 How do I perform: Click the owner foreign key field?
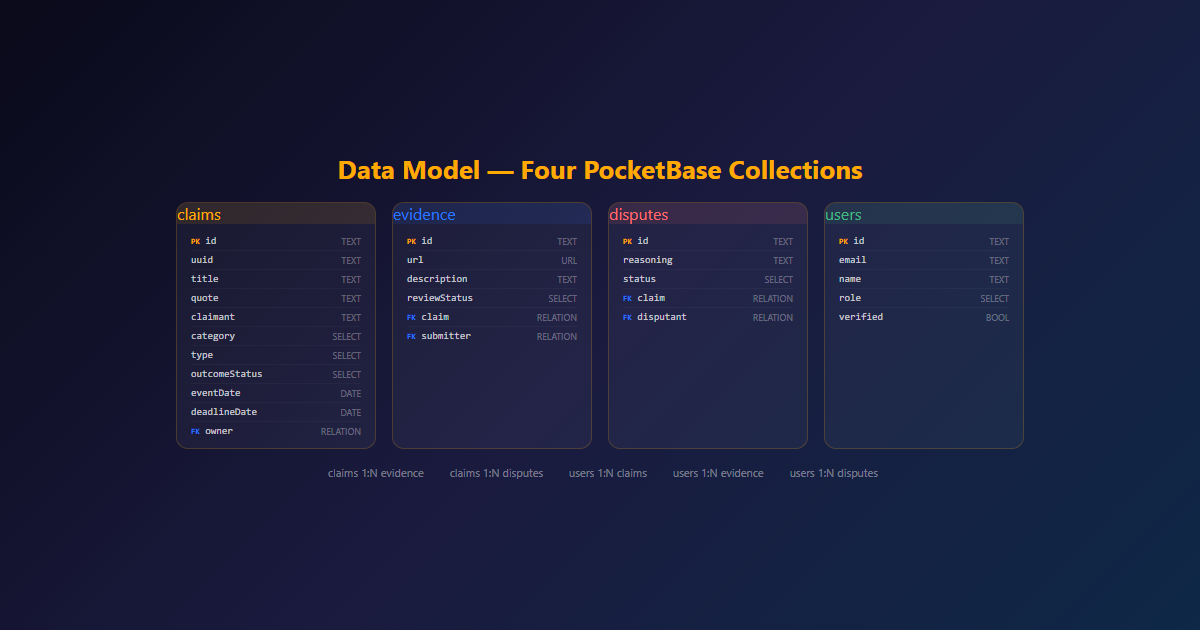coord(276,431)
